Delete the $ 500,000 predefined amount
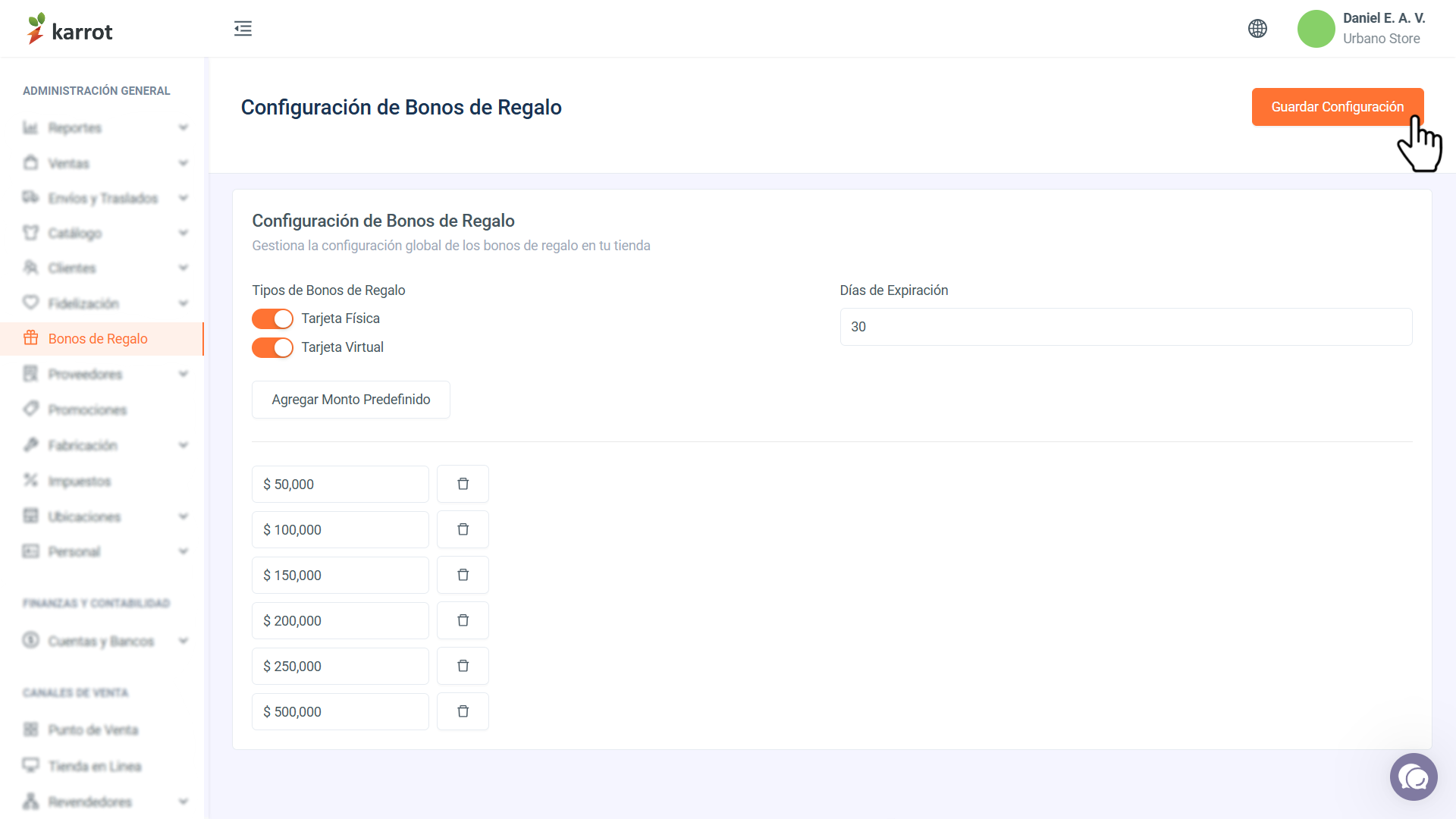The height and width of the screenshot is (819, 1456). [x=463, y=711]
